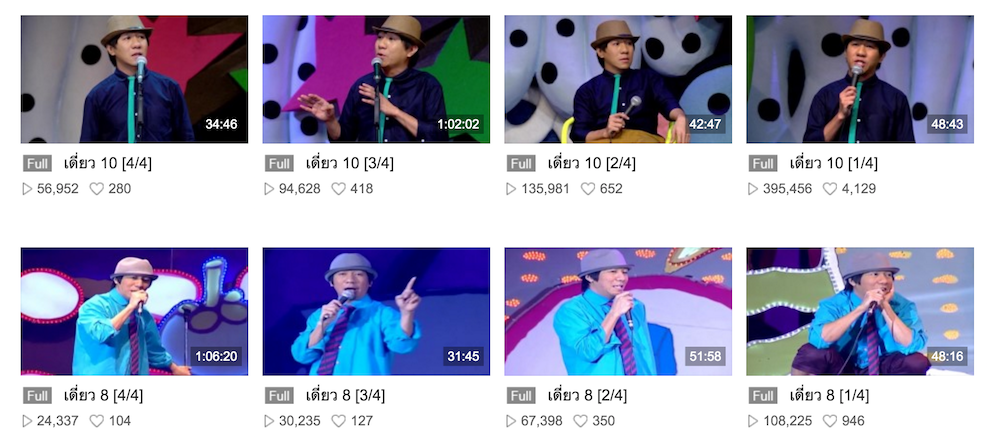
Task: Click the Full badge on เดี่ยว 10 [3/4]
Action: (x=279, y=164)
